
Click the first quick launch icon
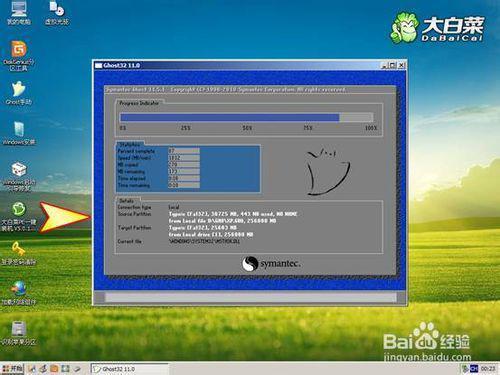[32, 369]
